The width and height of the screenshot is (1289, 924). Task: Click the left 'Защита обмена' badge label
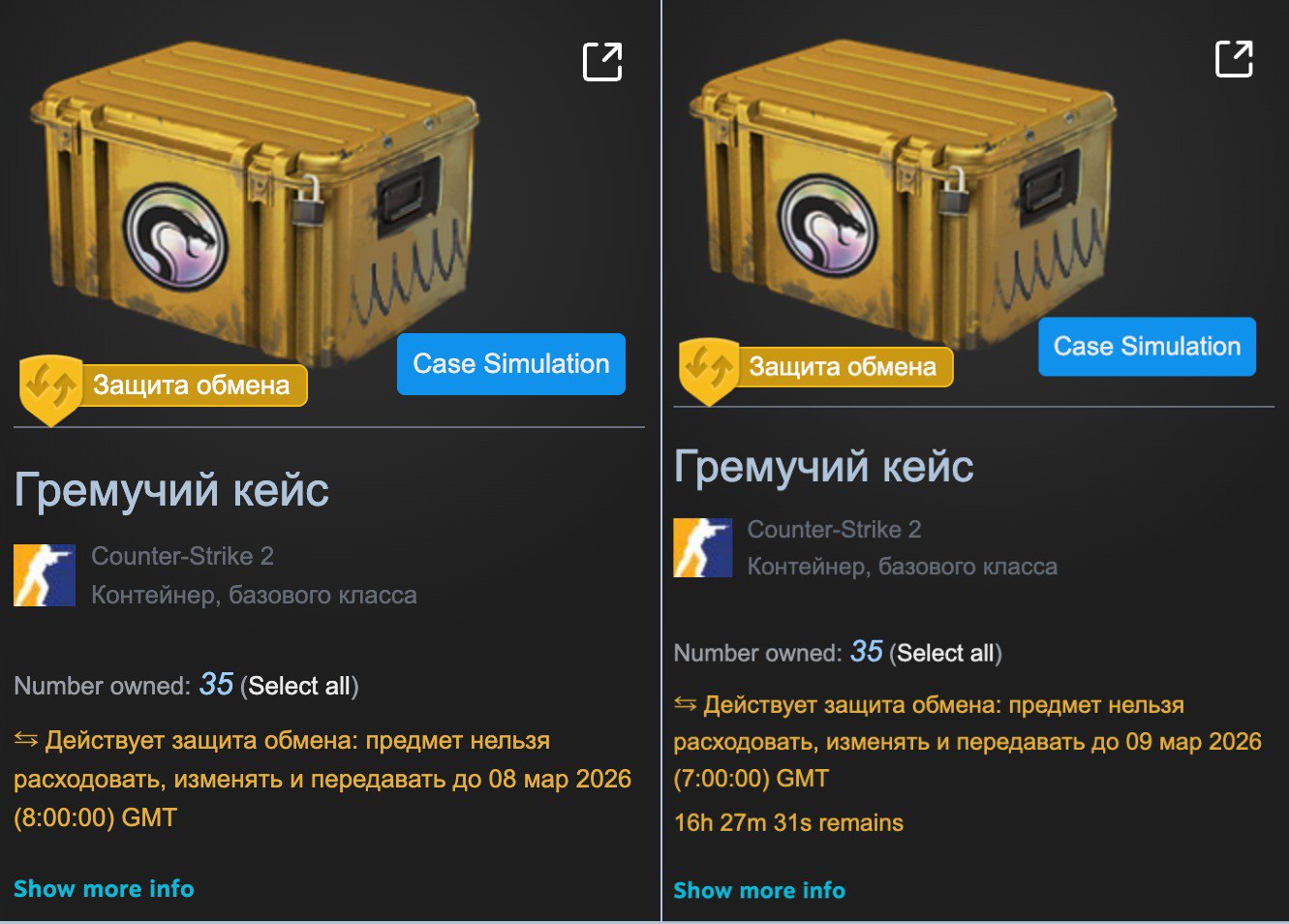tap(191, 385)
